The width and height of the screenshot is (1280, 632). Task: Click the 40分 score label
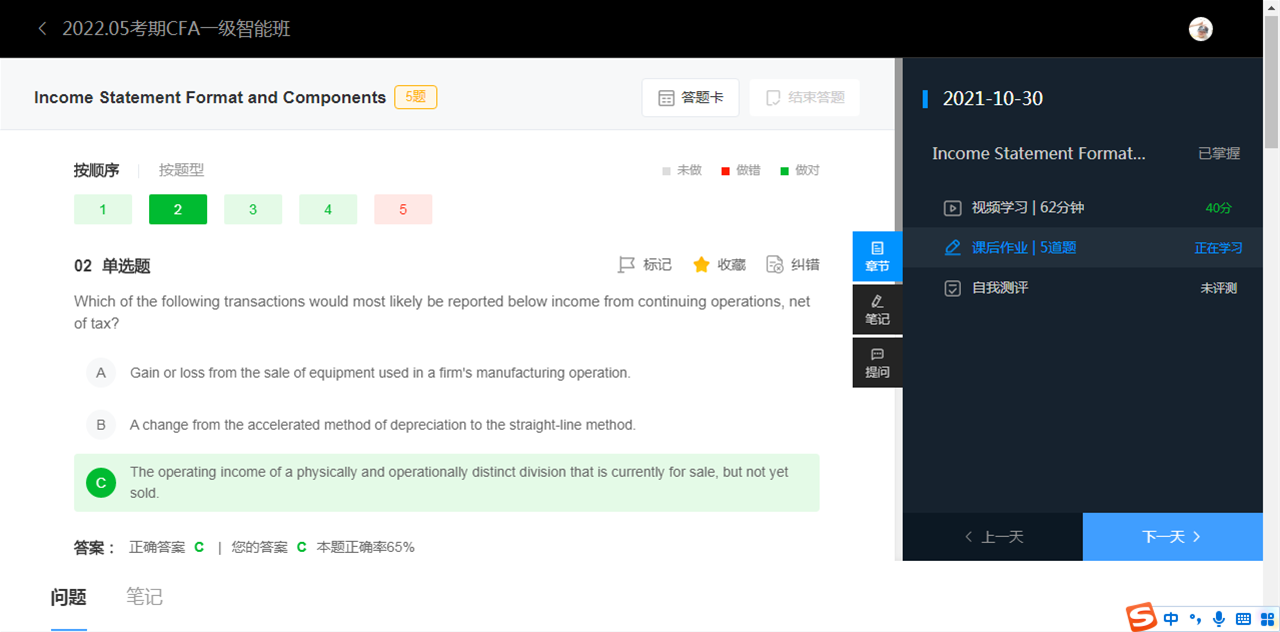click(x=1218, y=208)
